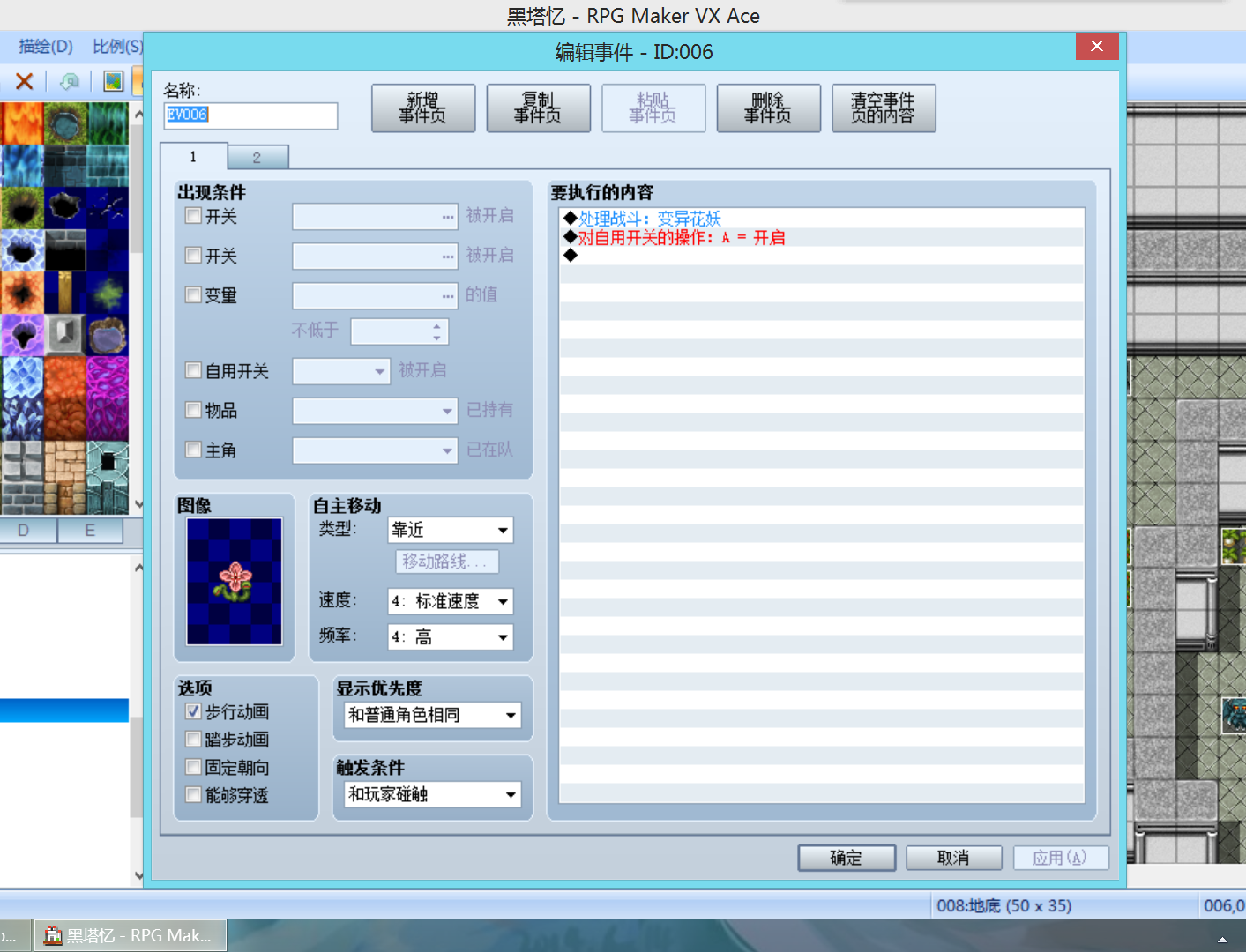Open the 描绘(D) menu
The image size is (1246, 952).
pyautogui.click(x=46, y=47)
